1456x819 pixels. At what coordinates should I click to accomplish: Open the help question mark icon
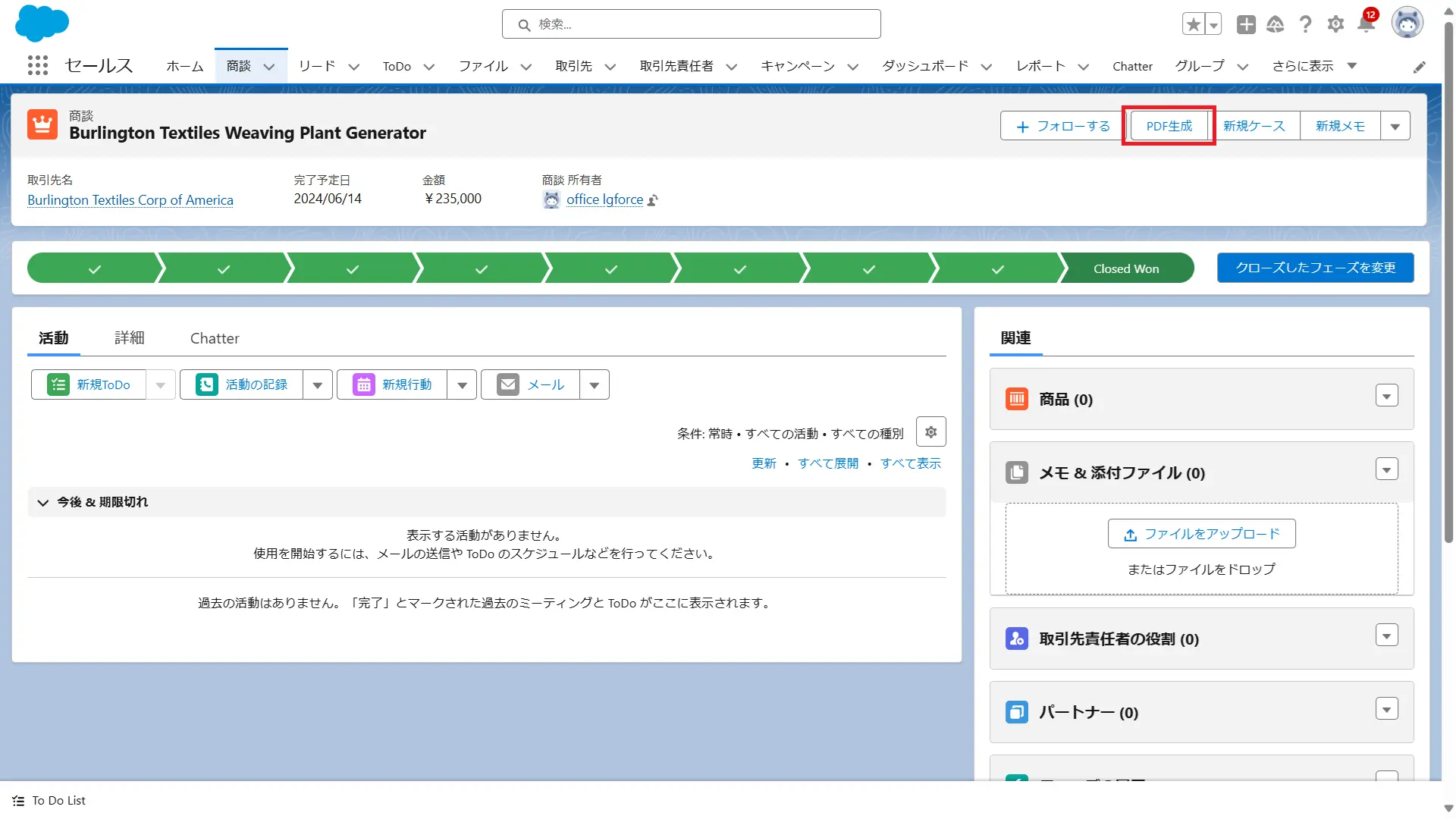(x=1305, y=24)
